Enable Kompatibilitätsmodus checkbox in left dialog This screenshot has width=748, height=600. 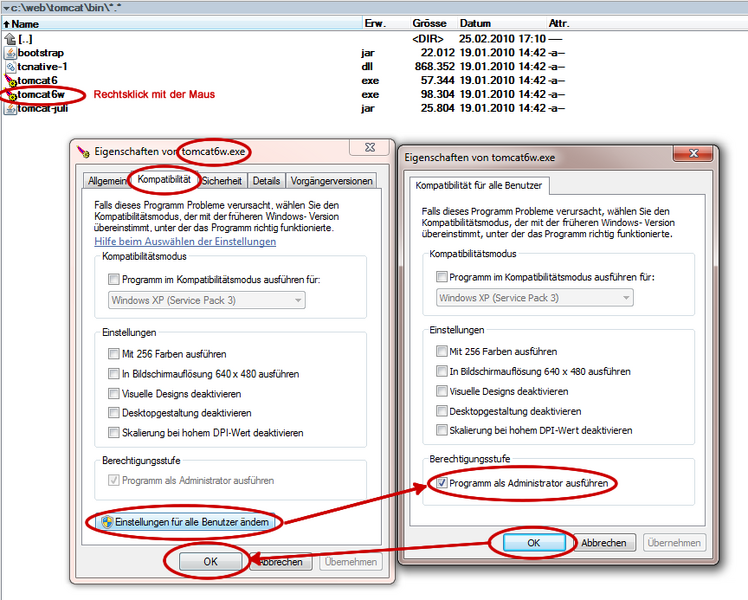[x=114, y=279]
